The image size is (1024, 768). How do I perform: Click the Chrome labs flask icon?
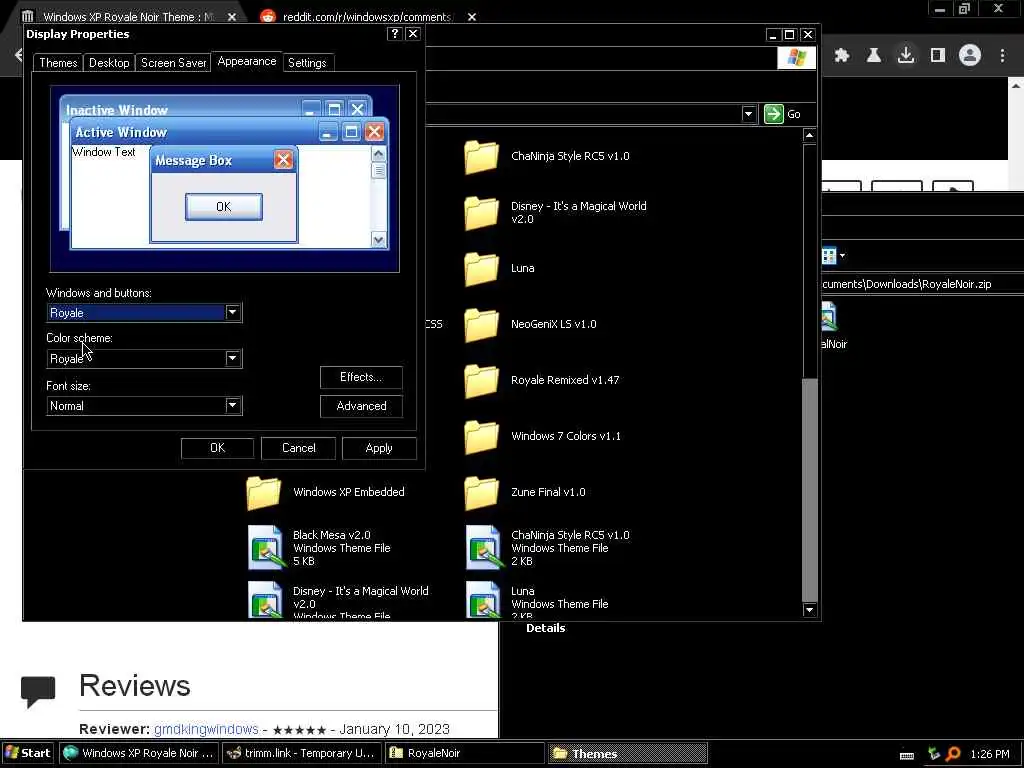pos(874,56)
